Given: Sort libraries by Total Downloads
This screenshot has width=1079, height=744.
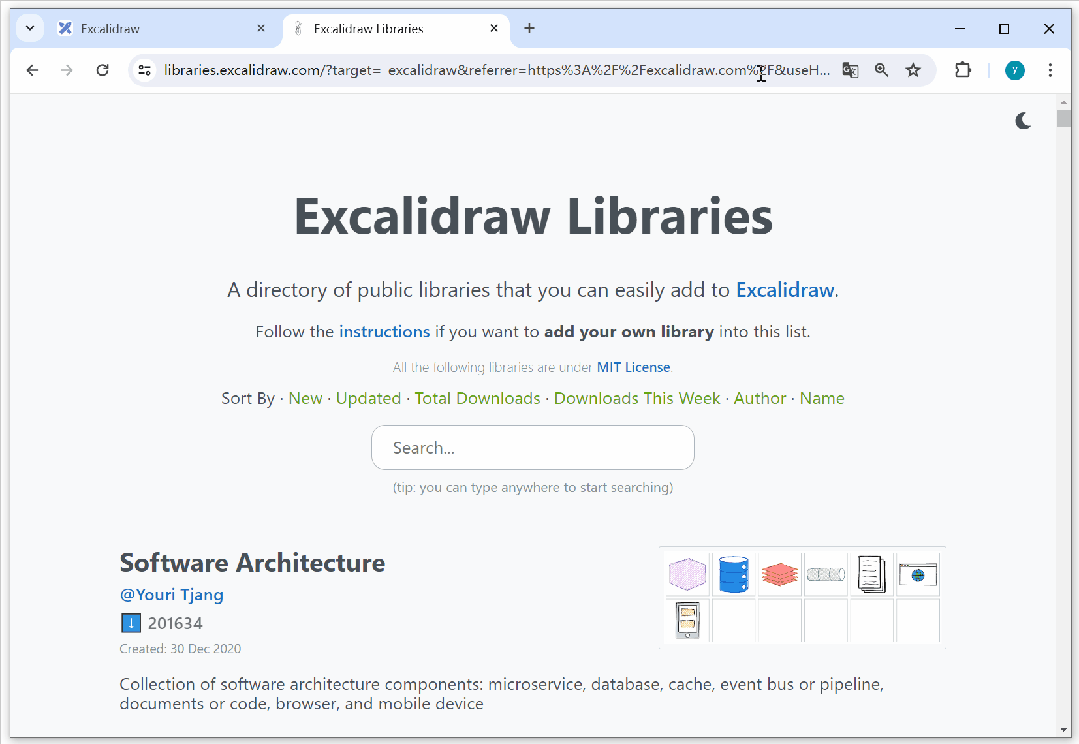Looking at the screenshot, I should 478,398.
